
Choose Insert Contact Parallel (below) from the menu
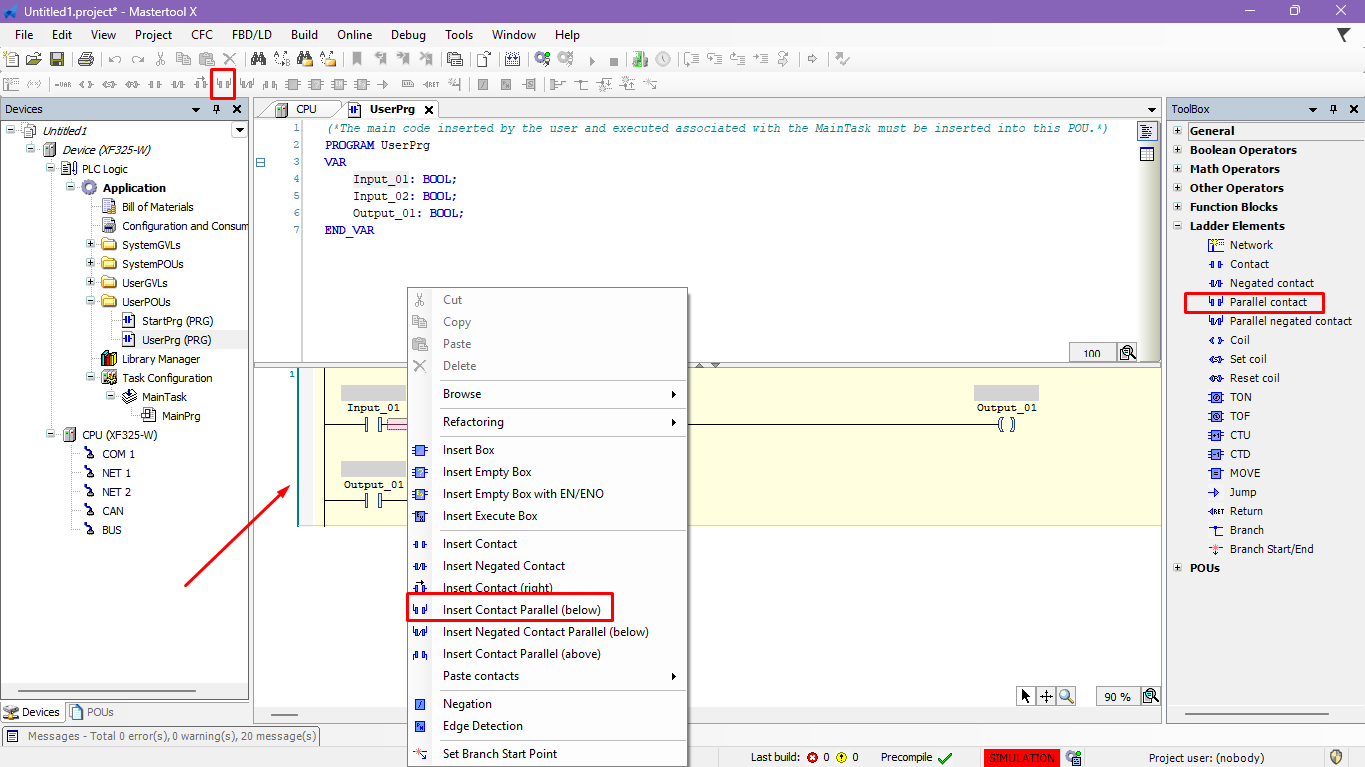point(521,610)
